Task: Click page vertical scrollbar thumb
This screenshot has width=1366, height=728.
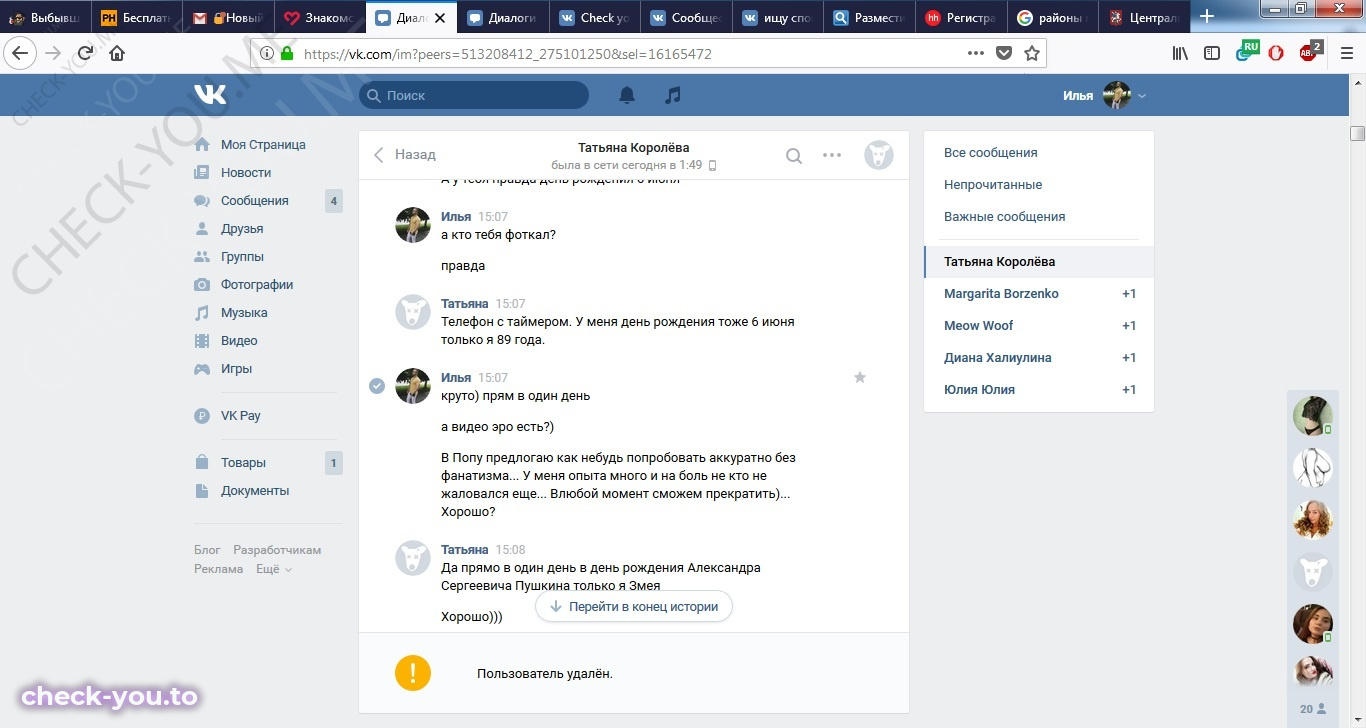Action: pyautogui.click(x=1357, y=133)
